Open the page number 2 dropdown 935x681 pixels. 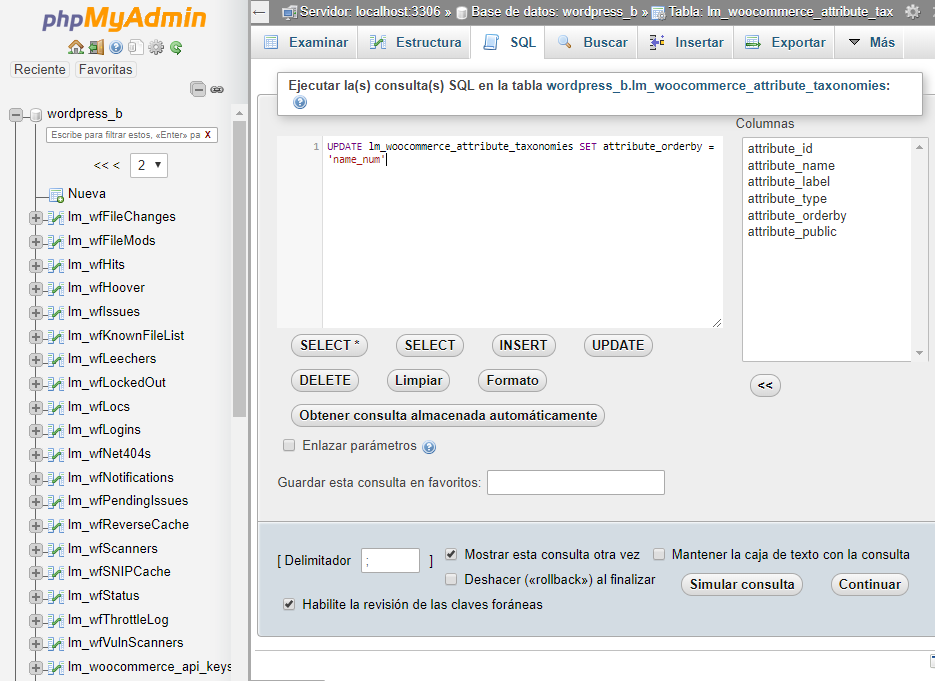[149, 165]
